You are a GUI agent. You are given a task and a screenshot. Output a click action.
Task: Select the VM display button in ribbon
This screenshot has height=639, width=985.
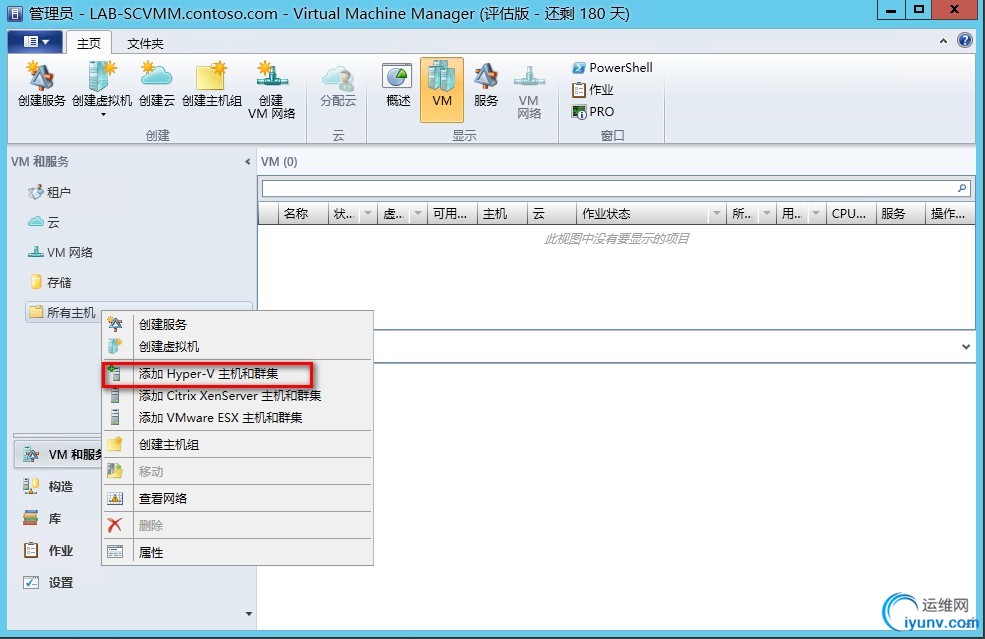[x=442, y=89]
